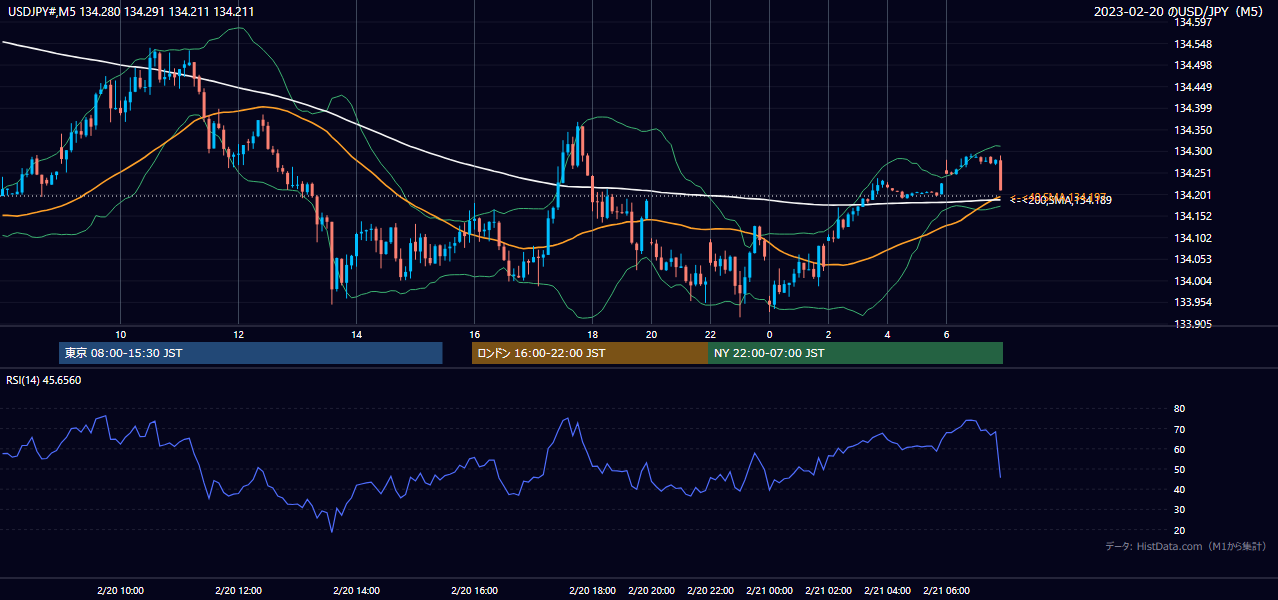Click hour label 16 under price chart
Screen dimensions: 1278x600
(474, 334)
